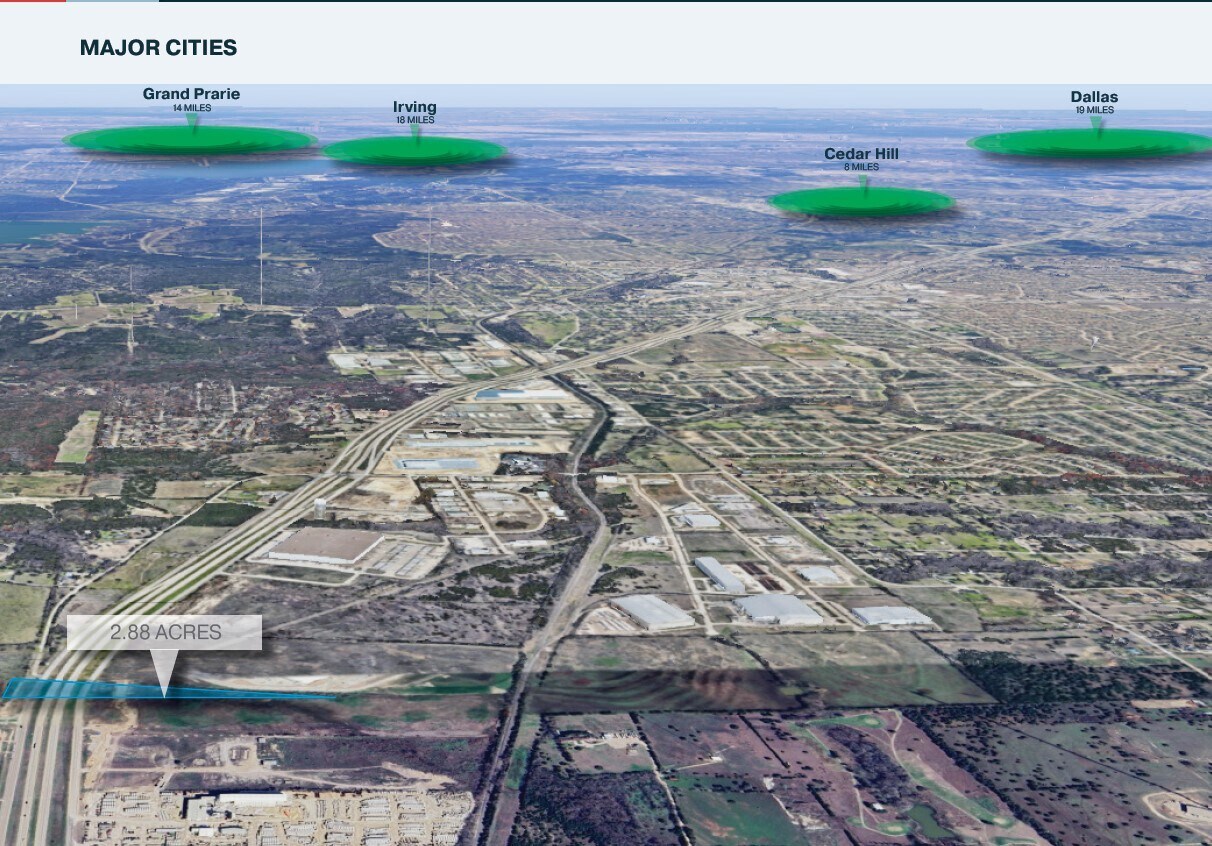Click the light blue segment on top bar
Viewport: 1212px width, 846px height.
click(112, 1)
